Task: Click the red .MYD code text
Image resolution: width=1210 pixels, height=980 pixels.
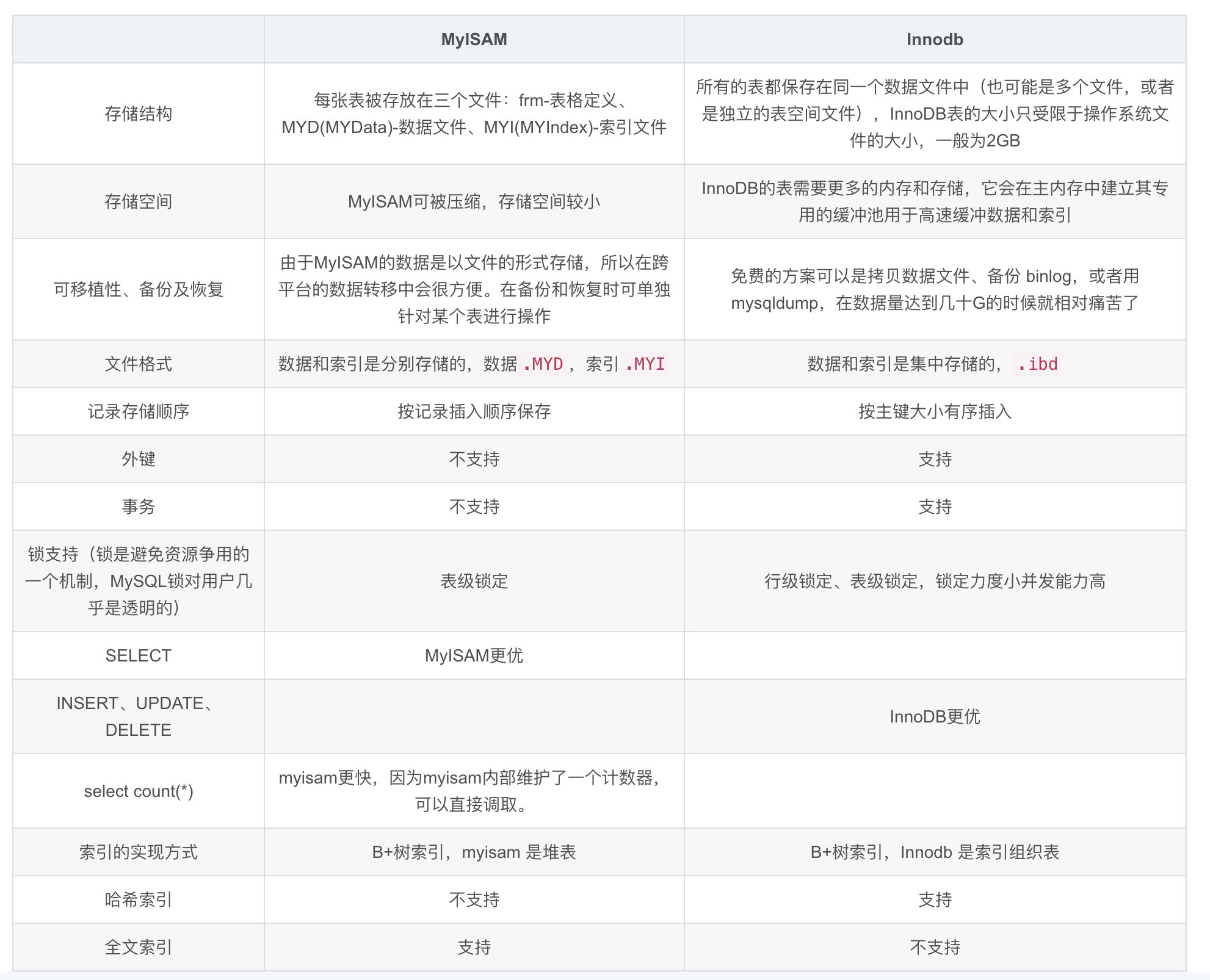Action: coord(543,364)
